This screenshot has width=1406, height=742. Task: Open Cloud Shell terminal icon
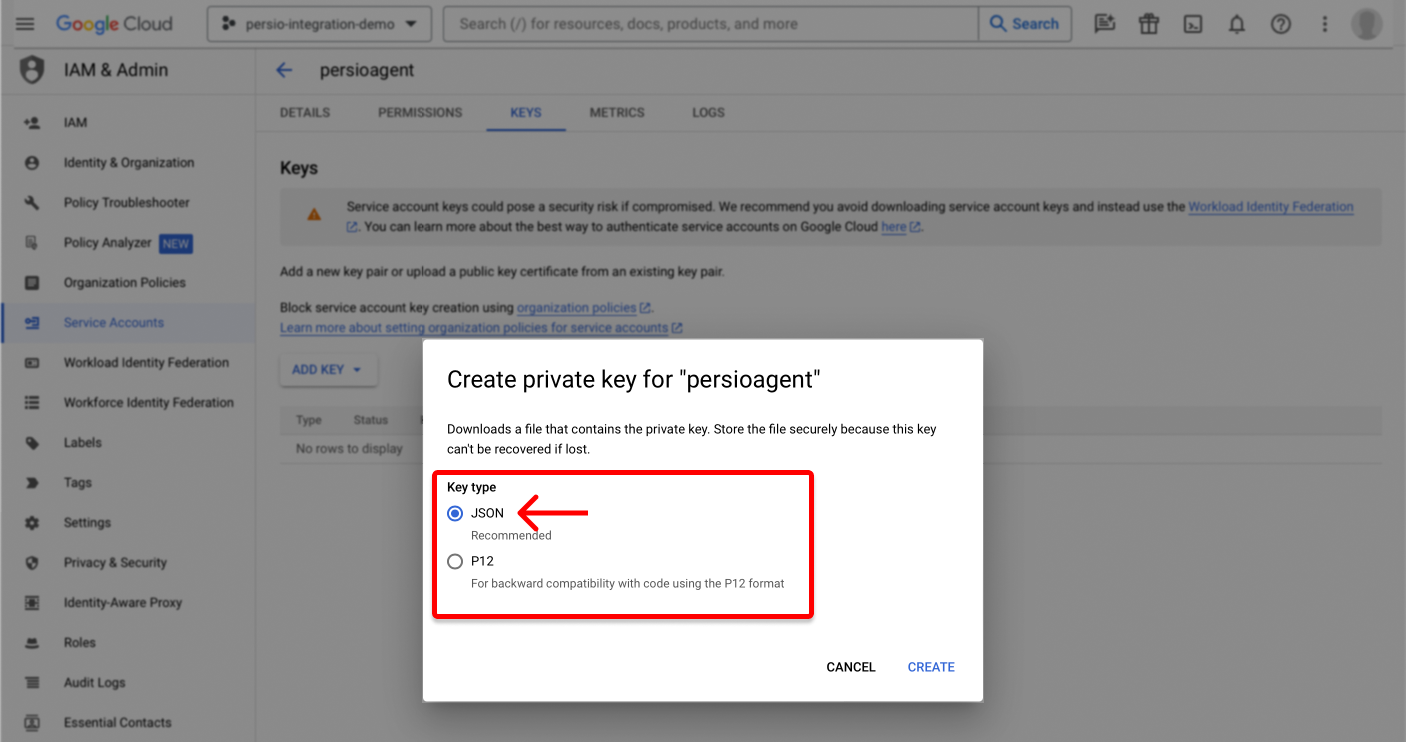(1192, 24)
